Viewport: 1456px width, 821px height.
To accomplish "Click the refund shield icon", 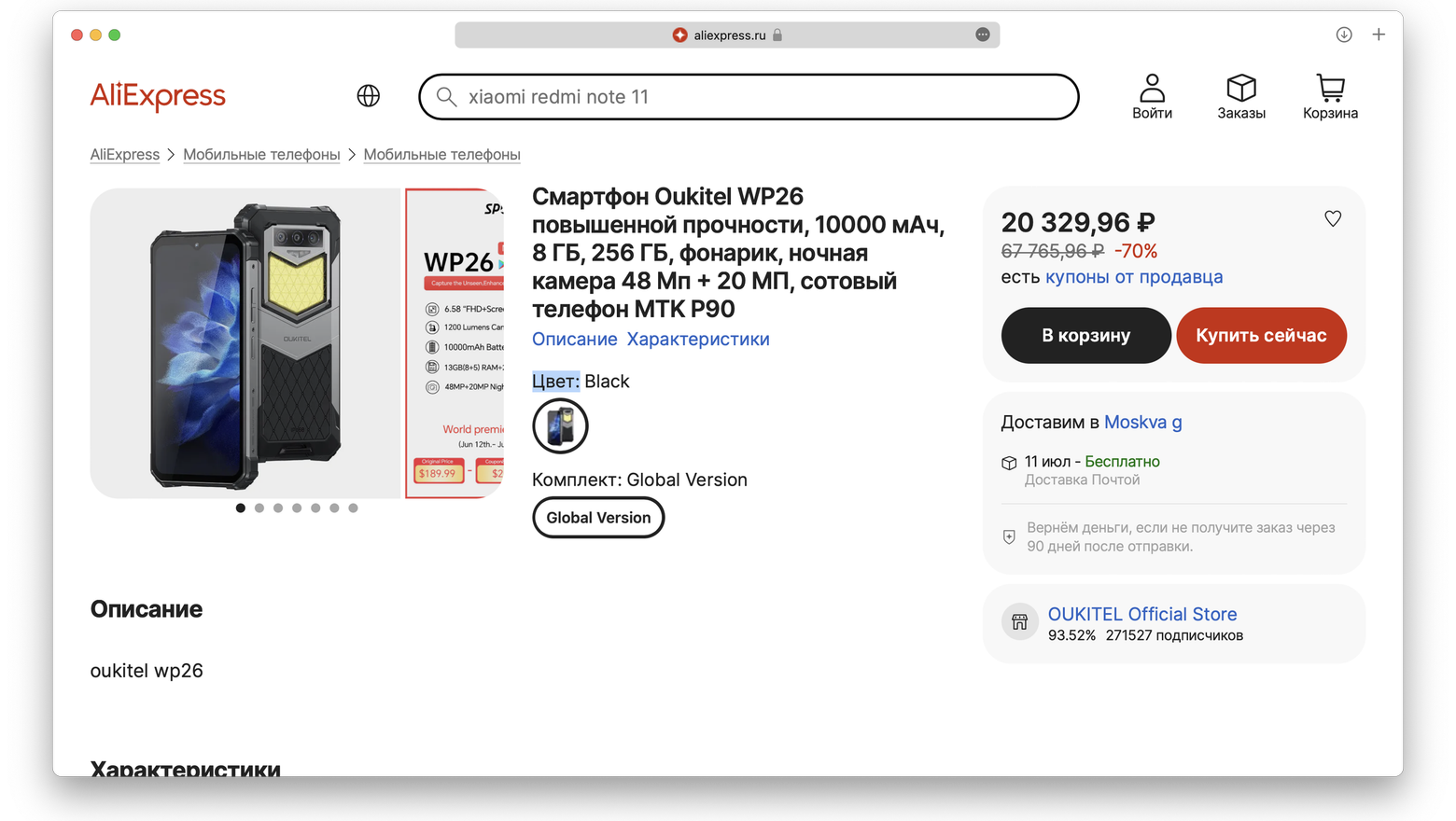I will click(x=1009, y=536).
